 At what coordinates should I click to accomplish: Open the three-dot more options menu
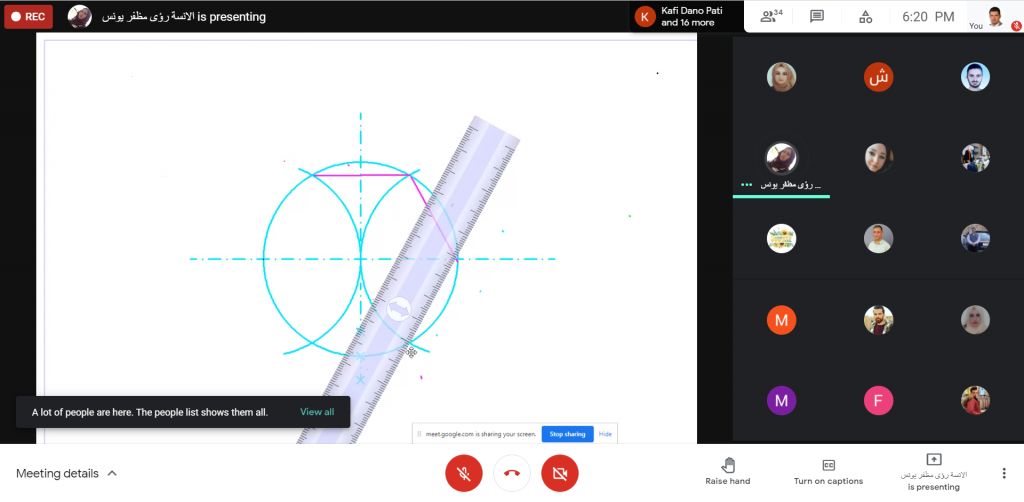pos(1003,473)
